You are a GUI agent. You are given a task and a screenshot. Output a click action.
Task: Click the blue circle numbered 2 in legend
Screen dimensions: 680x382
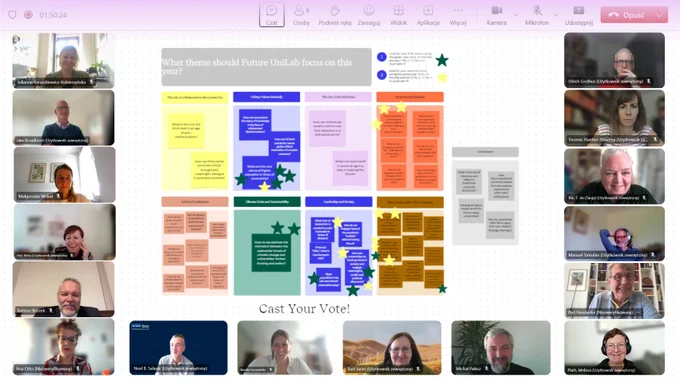[382, 75]
